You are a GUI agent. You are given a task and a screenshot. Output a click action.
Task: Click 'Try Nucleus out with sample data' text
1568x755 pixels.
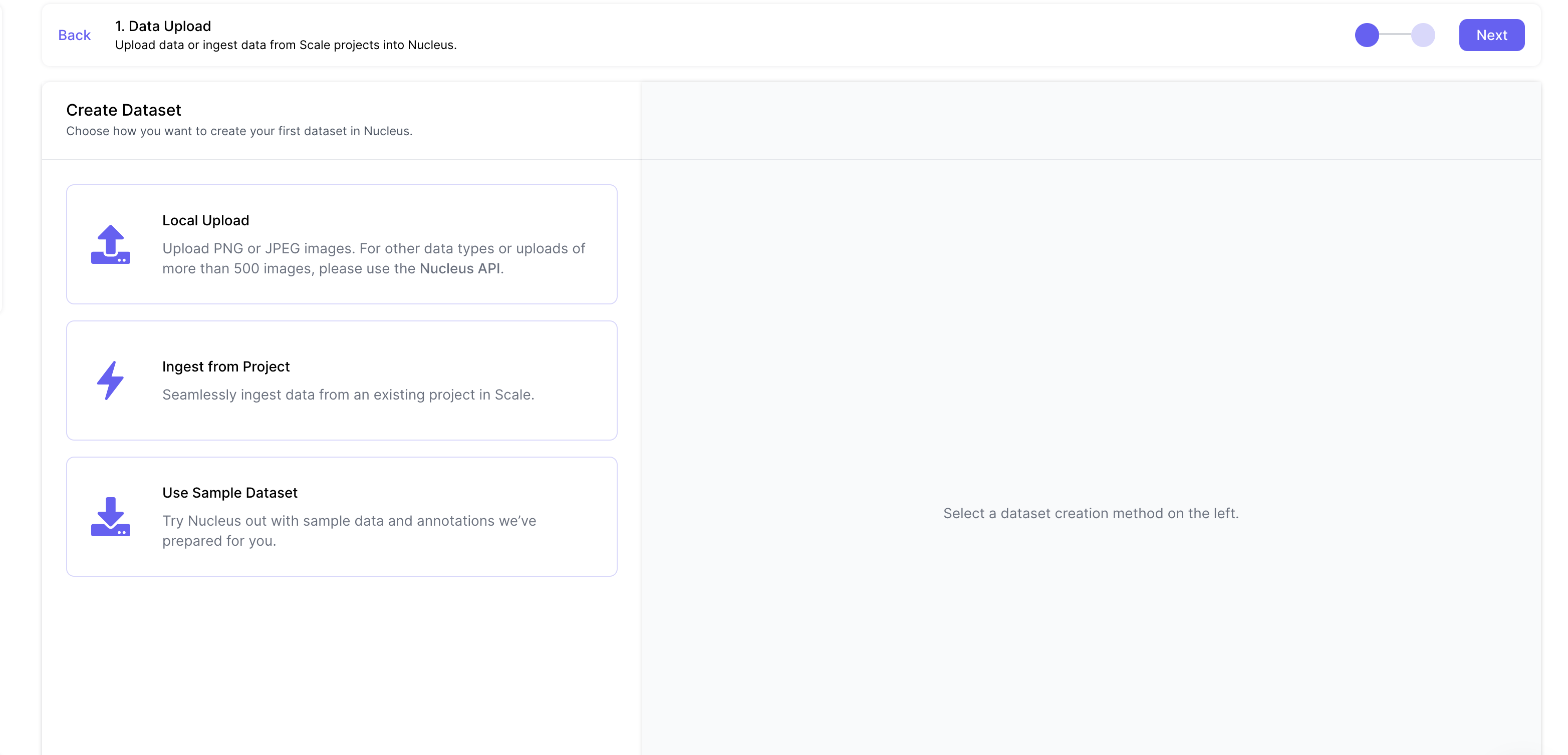point(349,521)
